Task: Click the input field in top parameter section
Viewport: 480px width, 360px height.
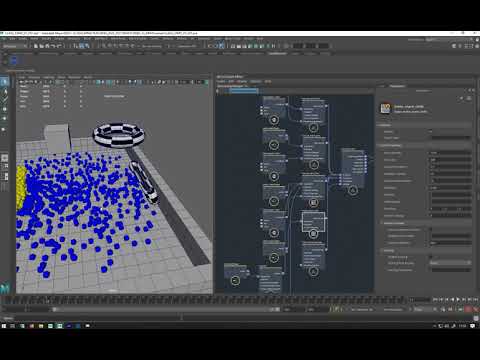Action: [x=450, y=137]
